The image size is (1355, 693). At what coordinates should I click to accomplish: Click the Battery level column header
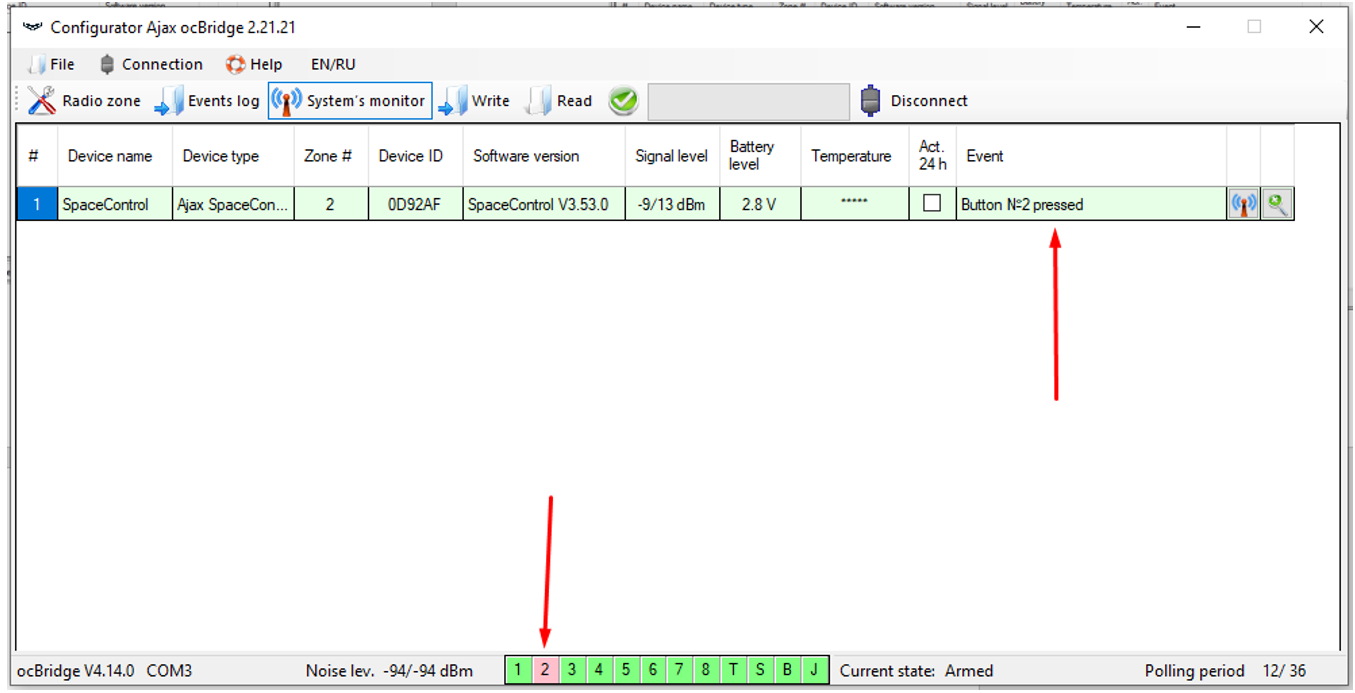click(760, 156)
